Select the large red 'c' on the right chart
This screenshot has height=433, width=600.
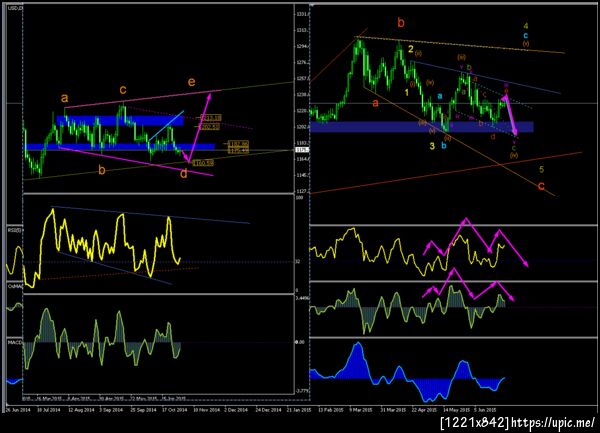(541, 186)
